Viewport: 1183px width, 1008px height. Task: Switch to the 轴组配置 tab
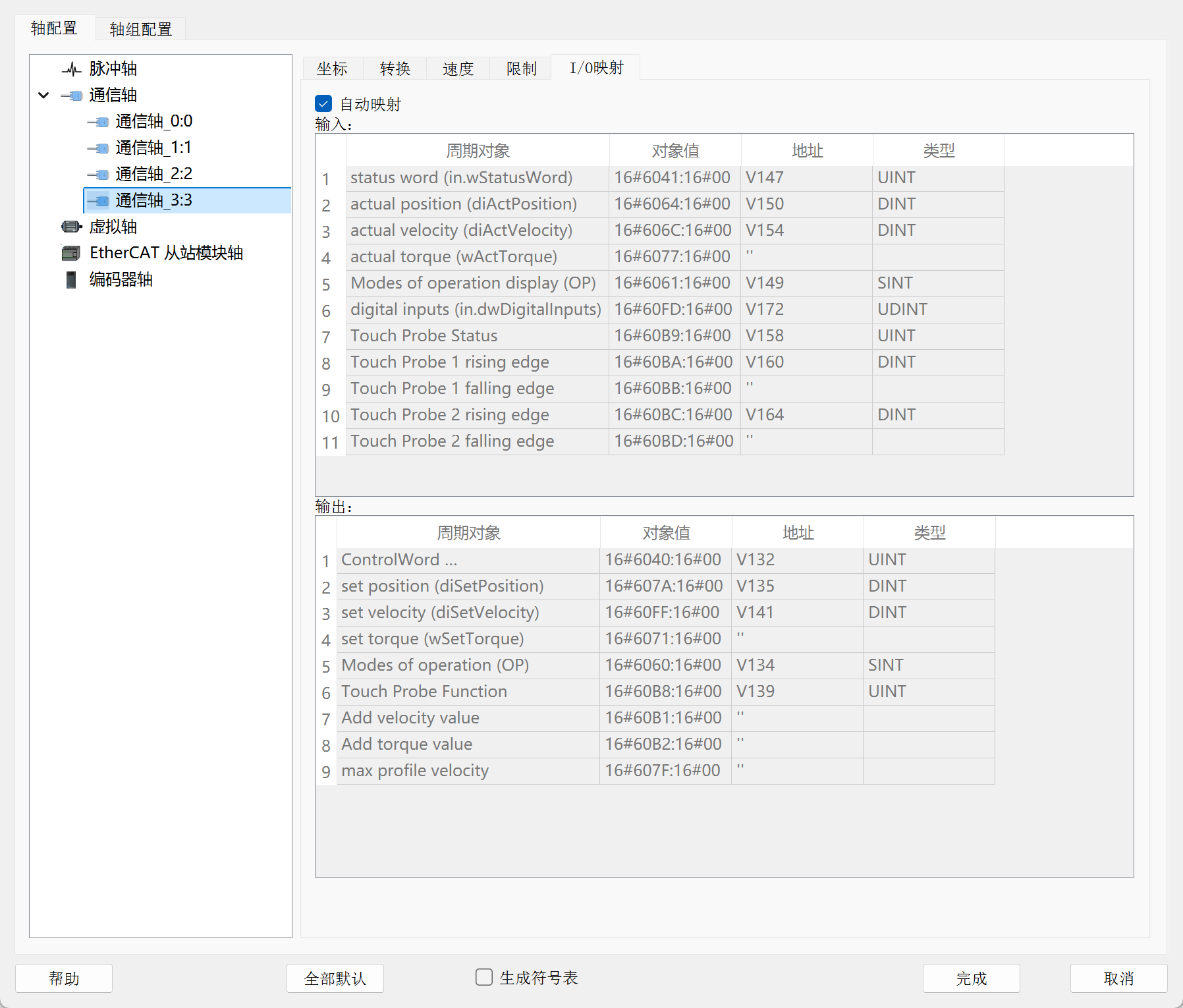click(x=141, y=29)
